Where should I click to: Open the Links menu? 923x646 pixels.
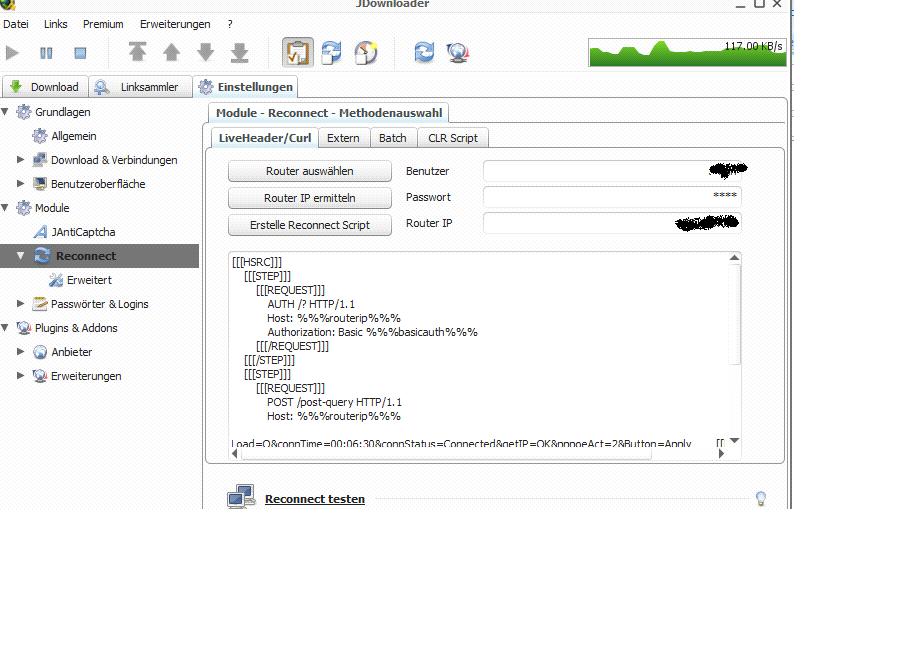[x=55, y=24]
